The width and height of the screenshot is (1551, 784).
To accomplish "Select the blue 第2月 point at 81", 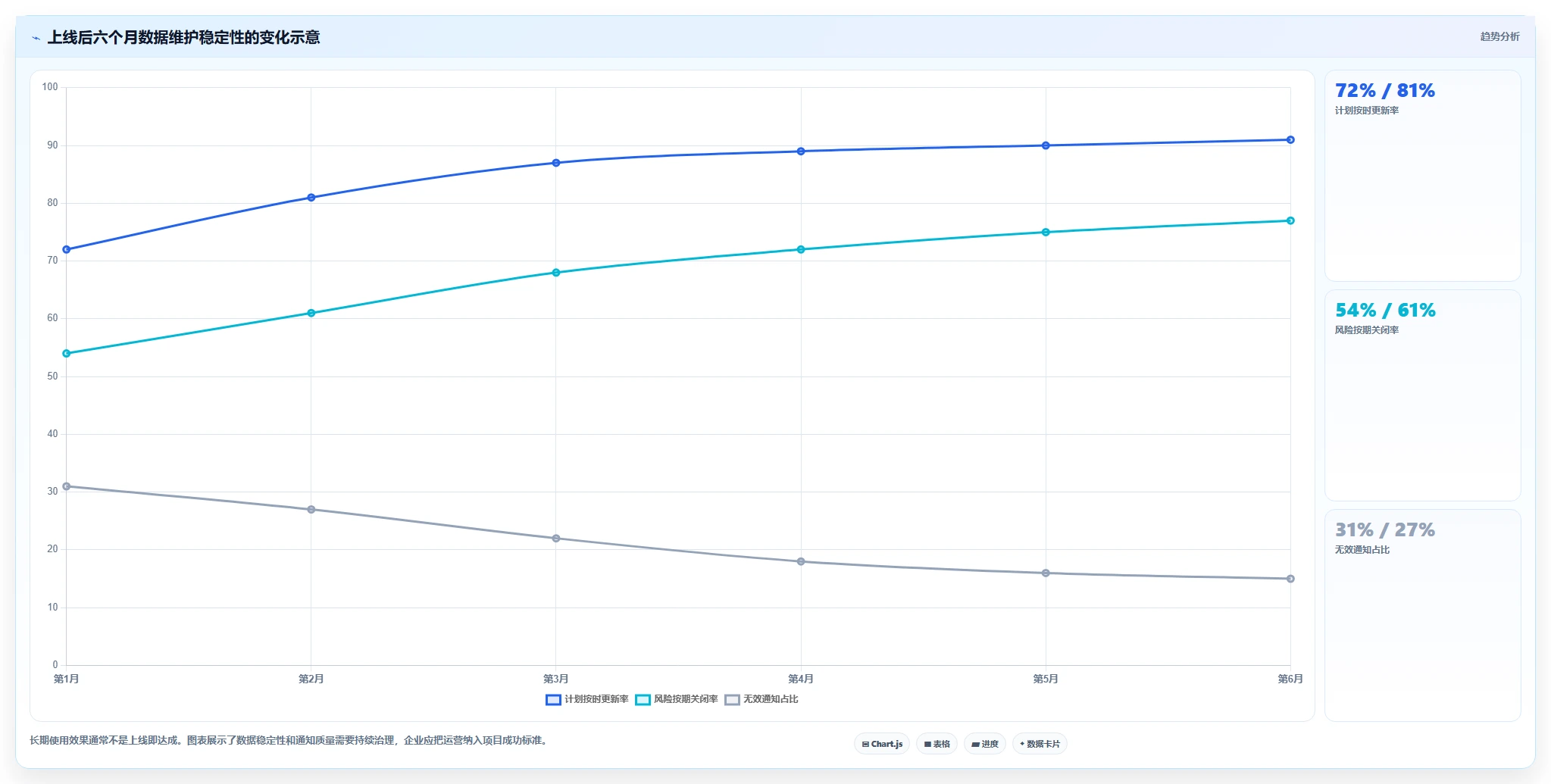I will click(311, 198).
